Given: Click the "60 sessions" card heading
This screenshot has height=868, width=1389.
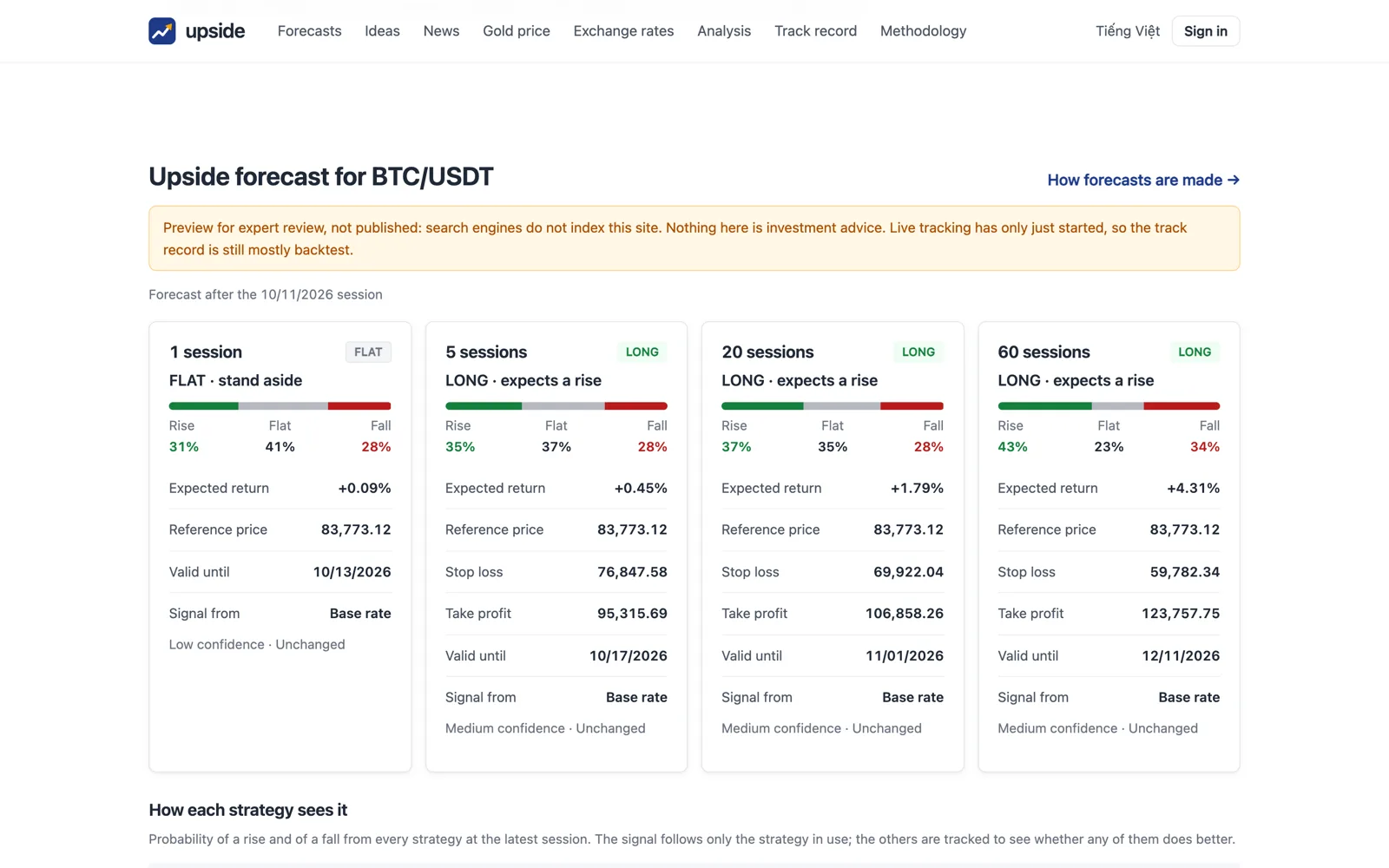Looking at the screenshot, I should 1043,352.
